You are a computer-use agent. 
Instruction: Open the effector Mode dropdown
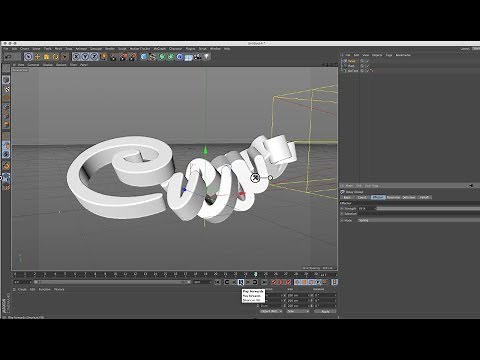tap(419, 220)
